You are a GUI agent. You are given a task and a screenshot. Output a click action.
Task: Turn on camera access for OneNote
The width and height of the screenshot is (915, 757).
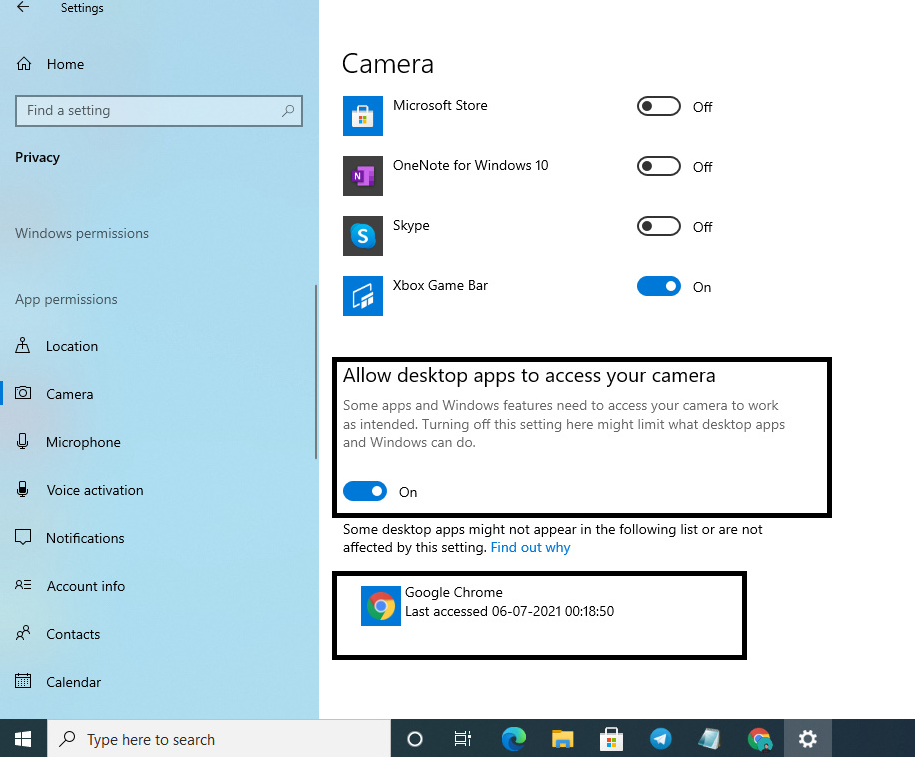(658, 166)
